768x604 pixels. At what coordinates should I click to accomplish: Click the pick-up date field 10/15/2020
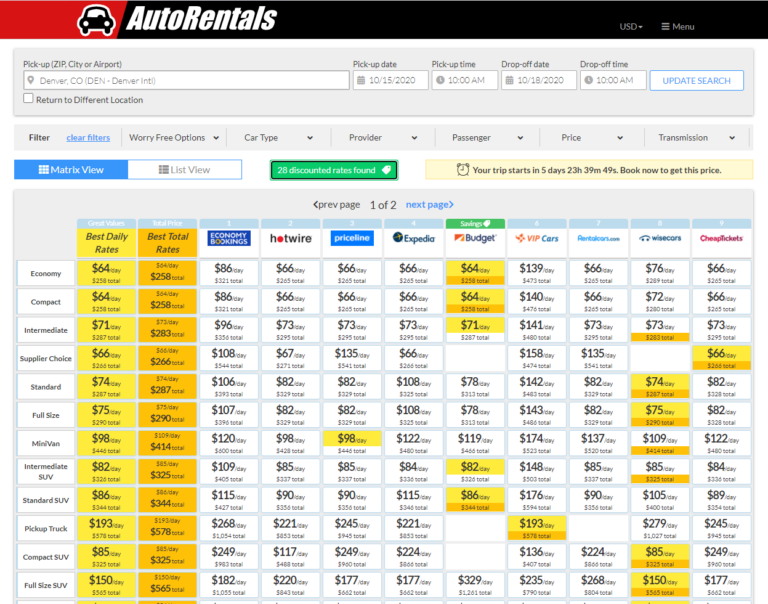[x=390, y=80]
